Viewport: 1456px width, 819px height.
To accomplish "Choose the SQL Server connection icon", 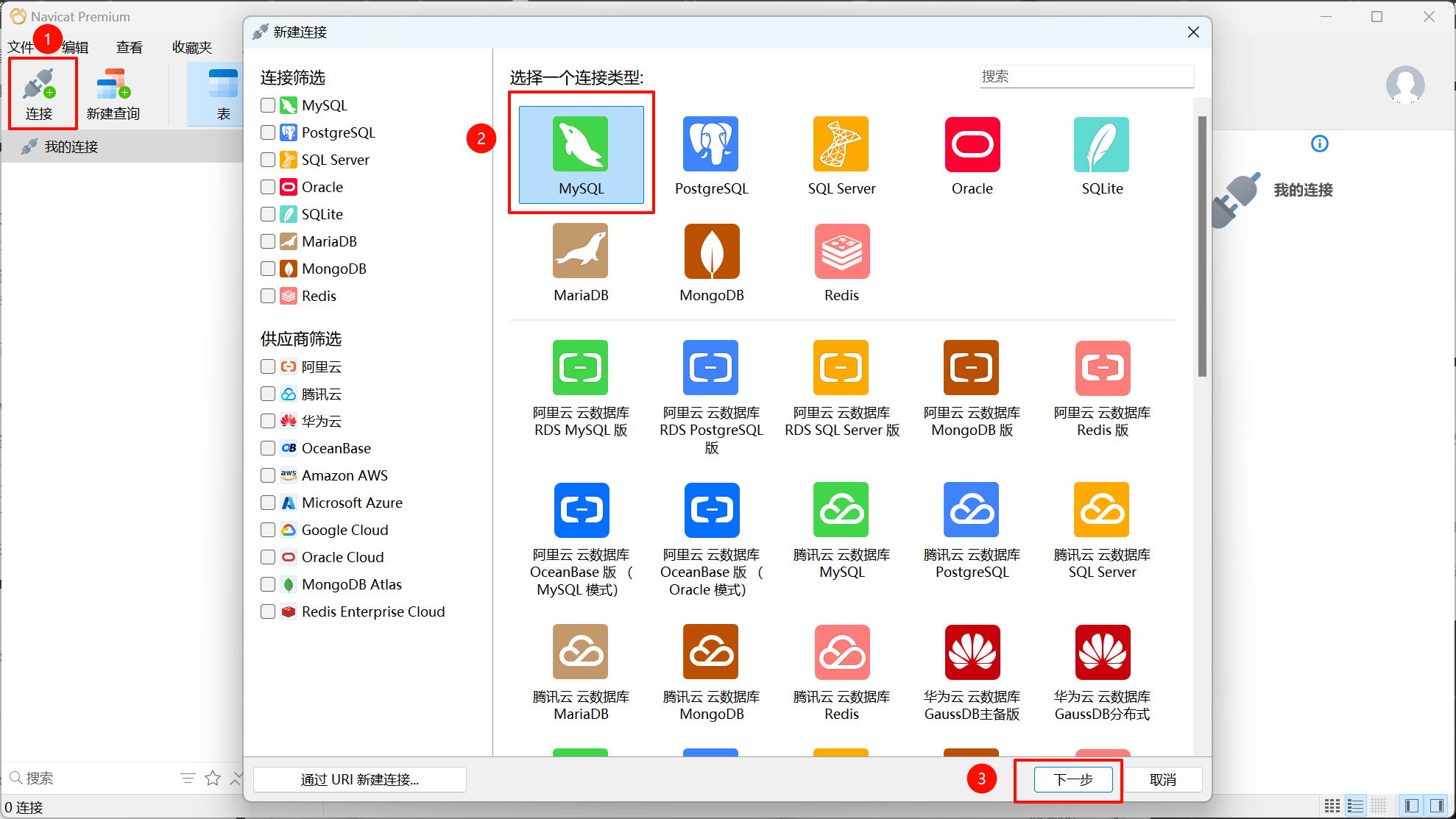I will coord(841,145).
